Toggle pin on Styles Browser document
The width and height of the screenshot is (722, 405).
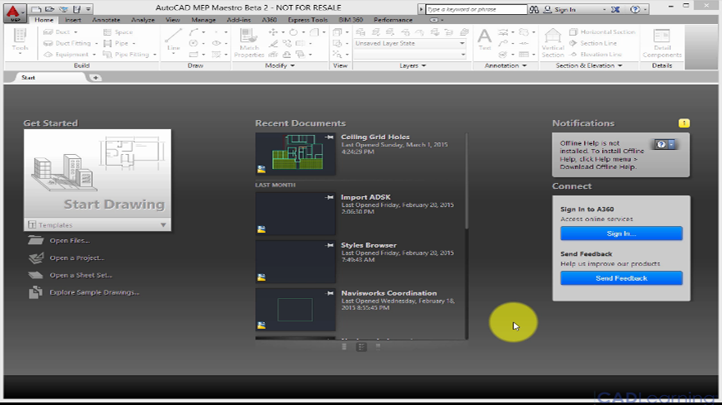point(329,245)
